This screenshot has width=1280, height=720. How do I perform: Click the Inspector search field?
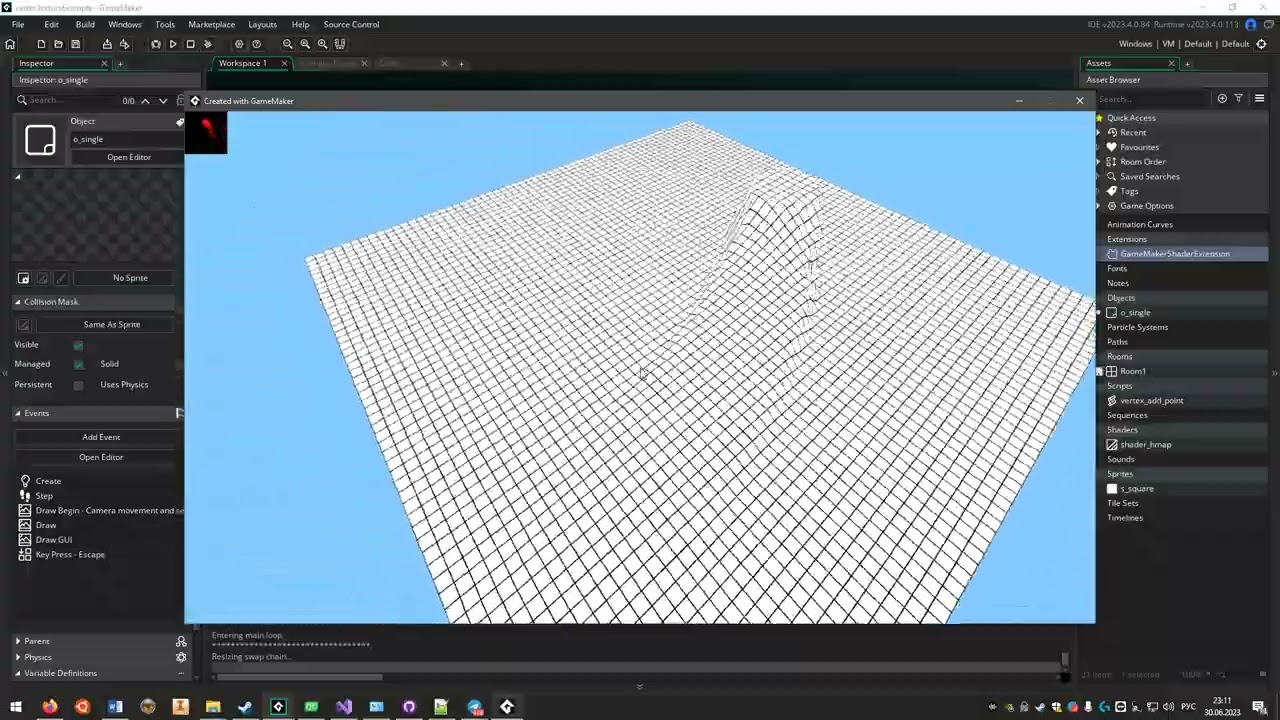tap(70, 100)
